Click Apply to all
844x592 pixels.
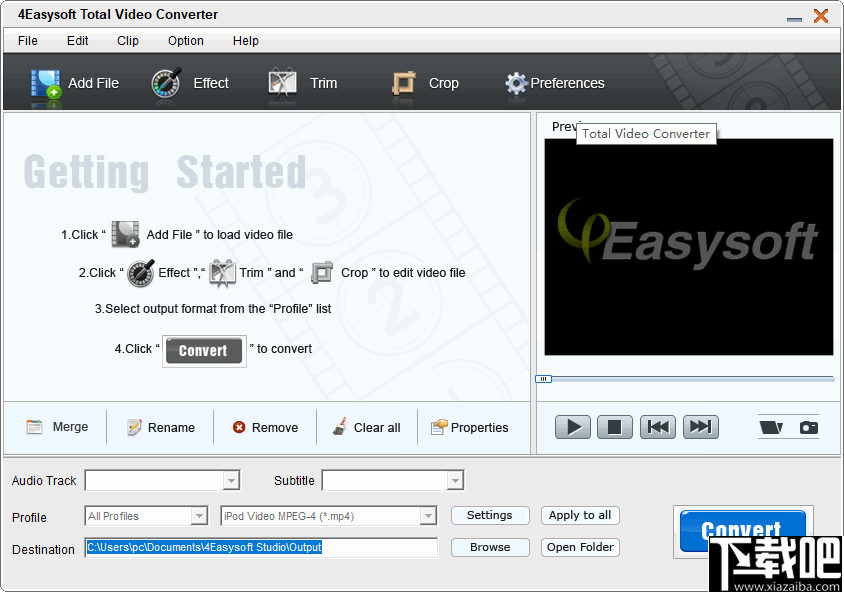580,515
